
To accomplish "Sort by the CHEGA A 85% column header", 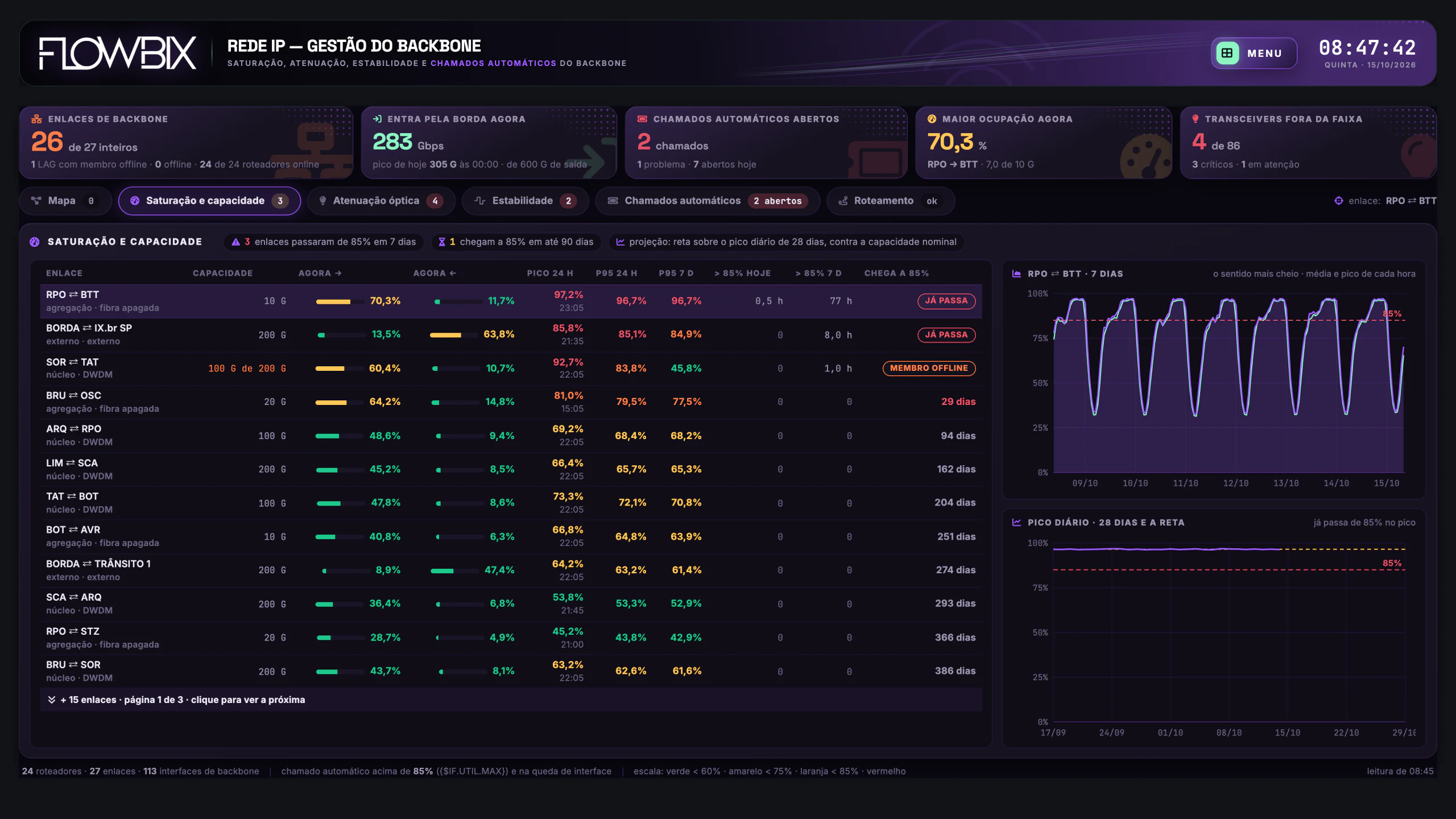I will click(896, 274).
